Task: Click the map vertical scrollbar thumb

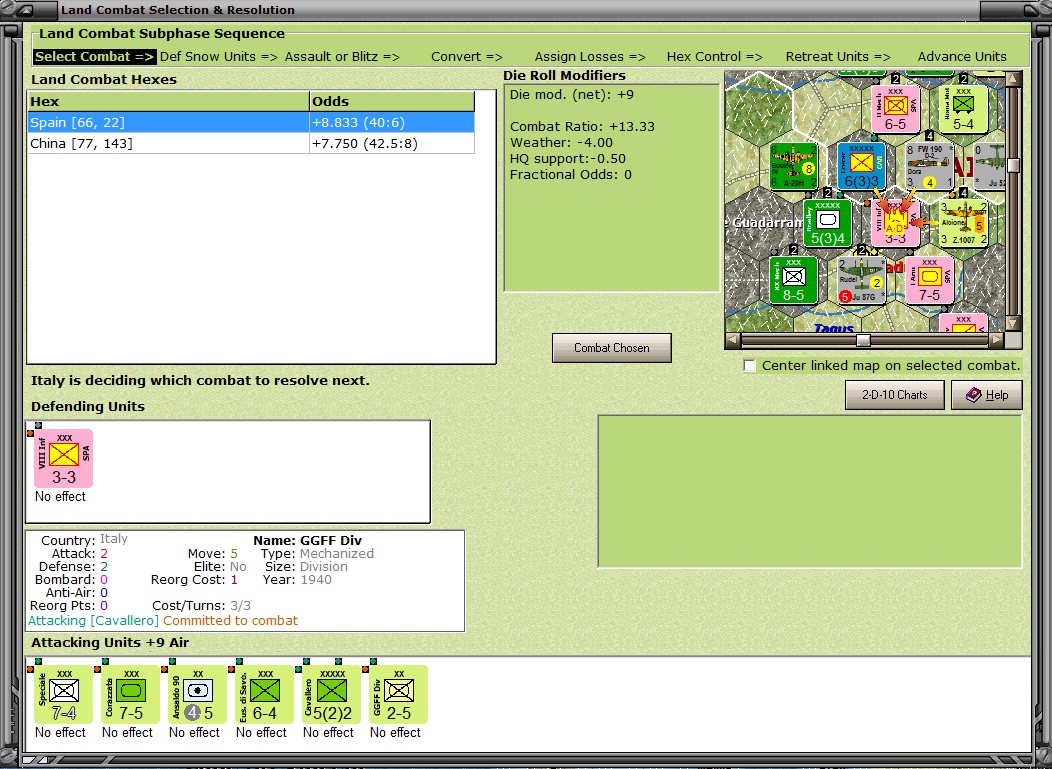Action: click(1013, 165)
